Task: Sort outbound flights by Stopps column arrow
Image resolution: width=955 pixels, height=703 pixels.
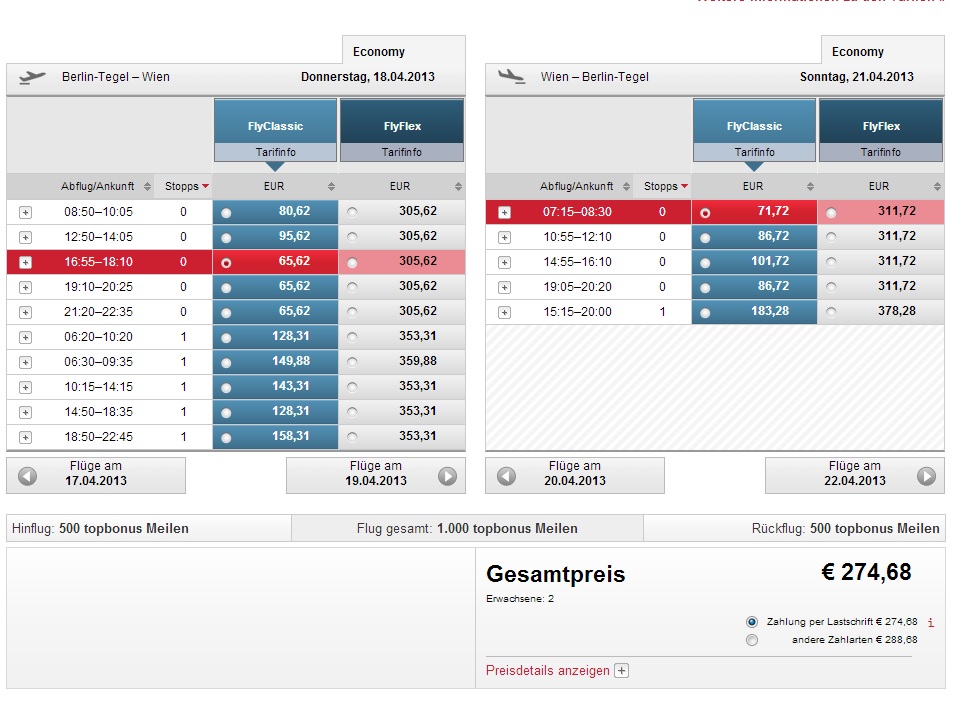Action: pos(205,186)
